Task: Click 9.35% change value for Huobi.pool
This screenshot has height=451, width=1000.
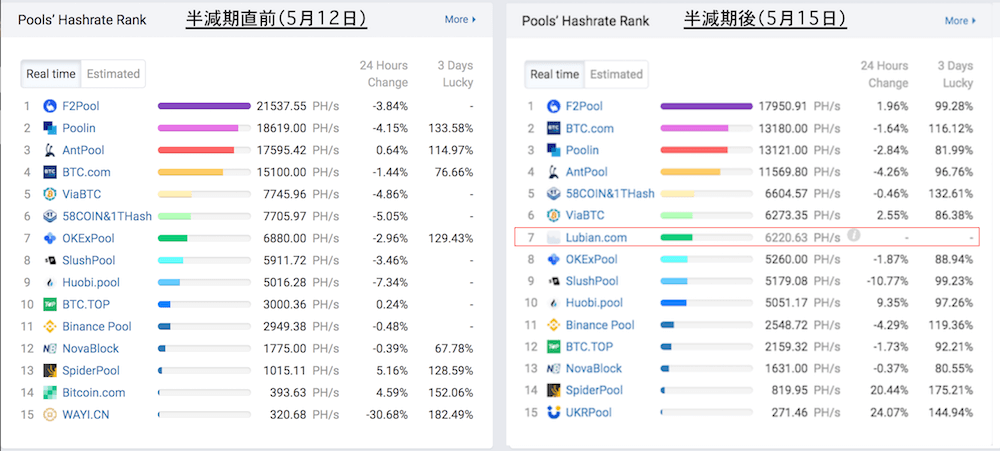Action: tap(892, 303)
